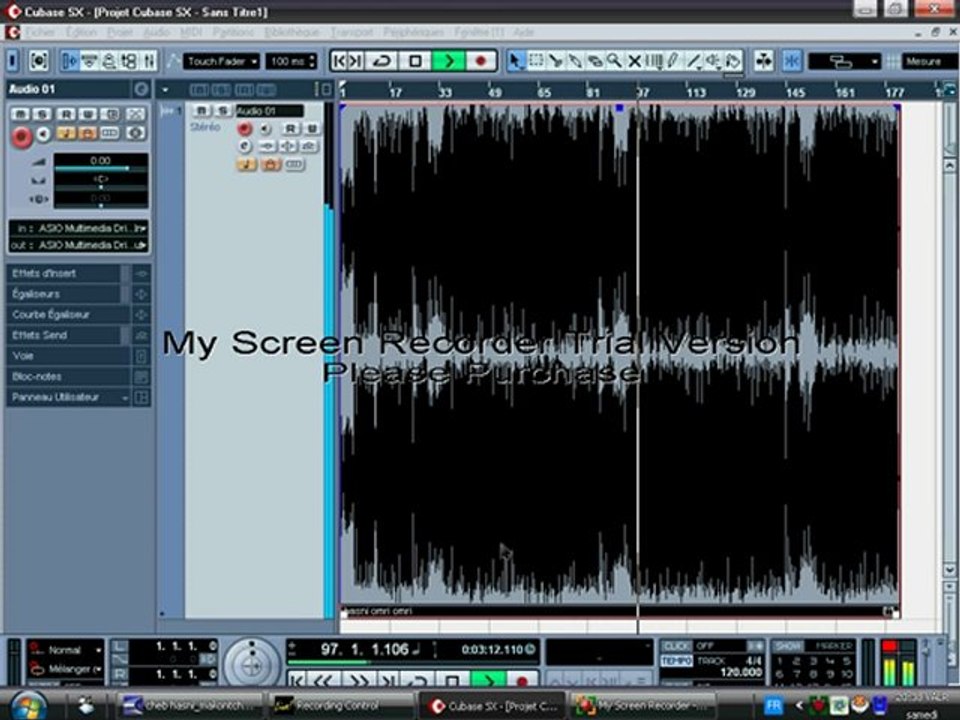Screen dimensions: 960x720
Task: Select the Object Selection arrow tool
Action: (x=516, y=61)
